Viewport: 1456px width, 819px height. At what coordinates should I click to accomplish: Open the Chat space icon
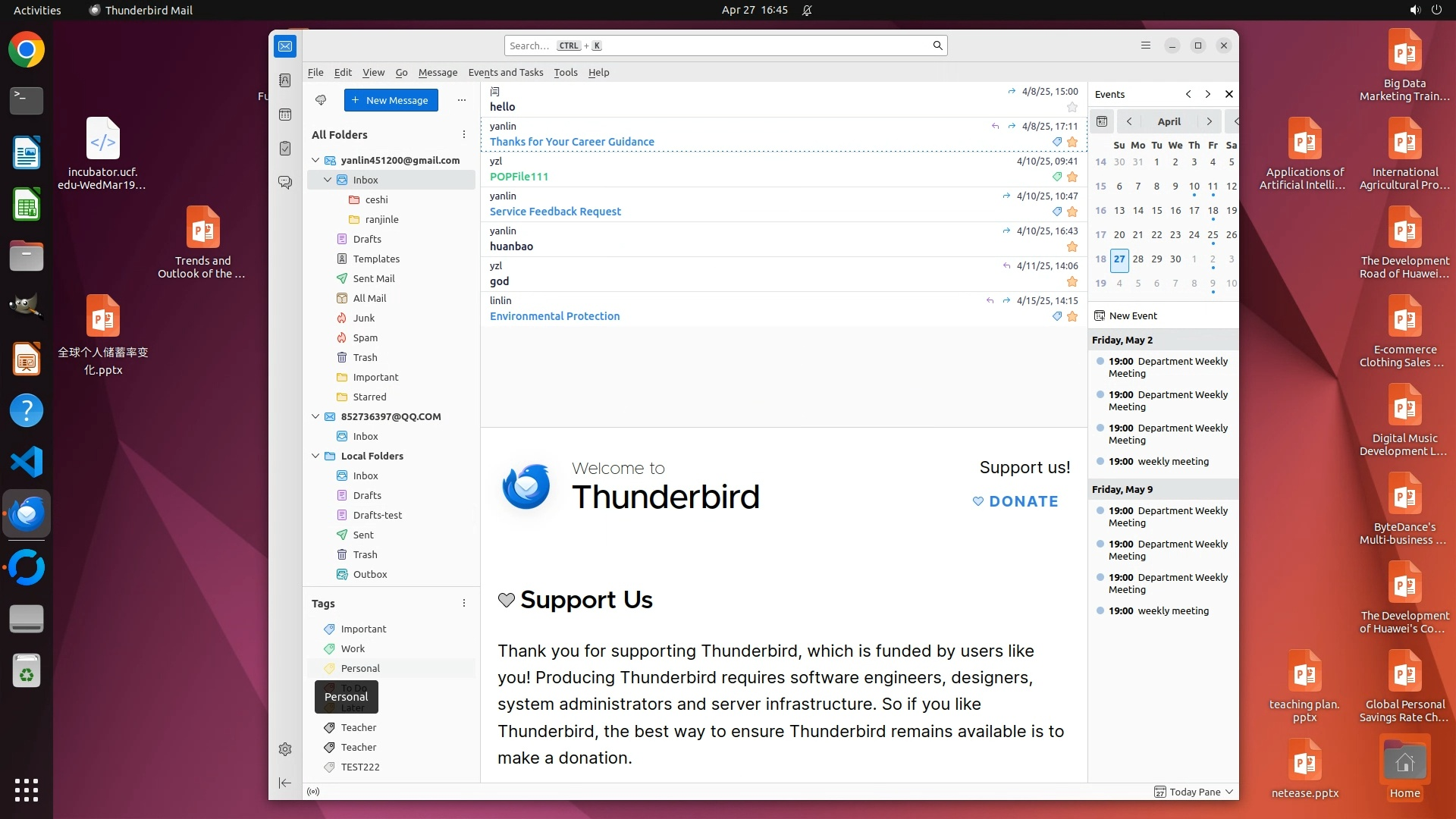point(285,183)
